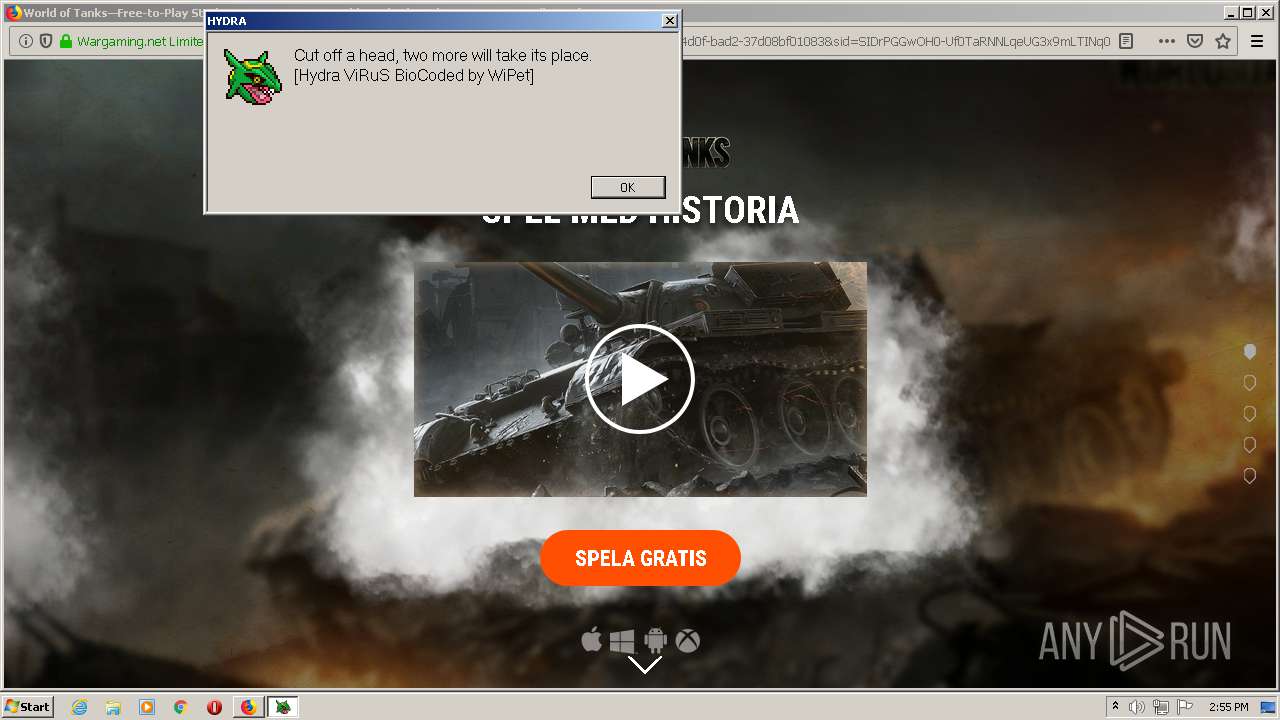Image resolution: width=1280 pixels, height=720 pixels.
Task: Open the volume speaker tray icon
Action: 1139,707
